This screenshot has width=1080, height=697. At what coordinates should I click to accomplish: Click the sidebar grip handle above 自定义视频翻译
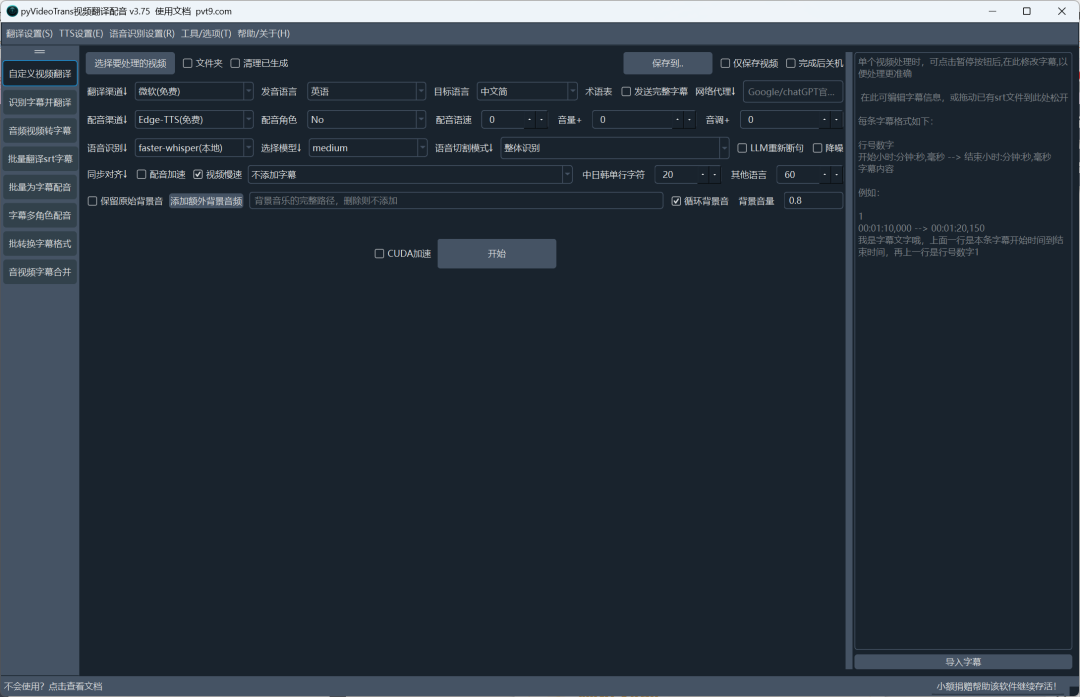40,51
